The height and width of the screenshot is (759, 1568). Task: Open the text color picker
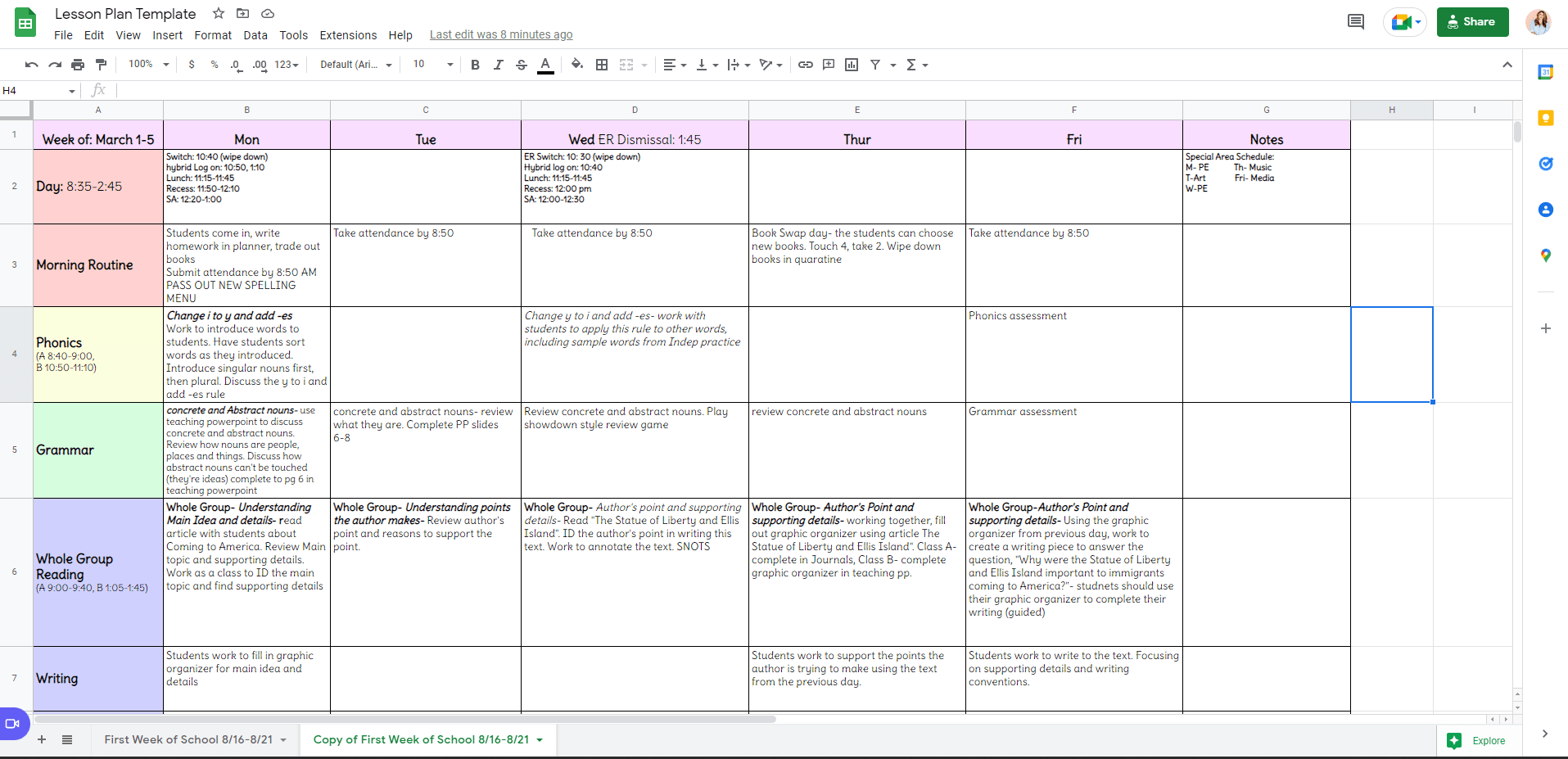point(545,64)
